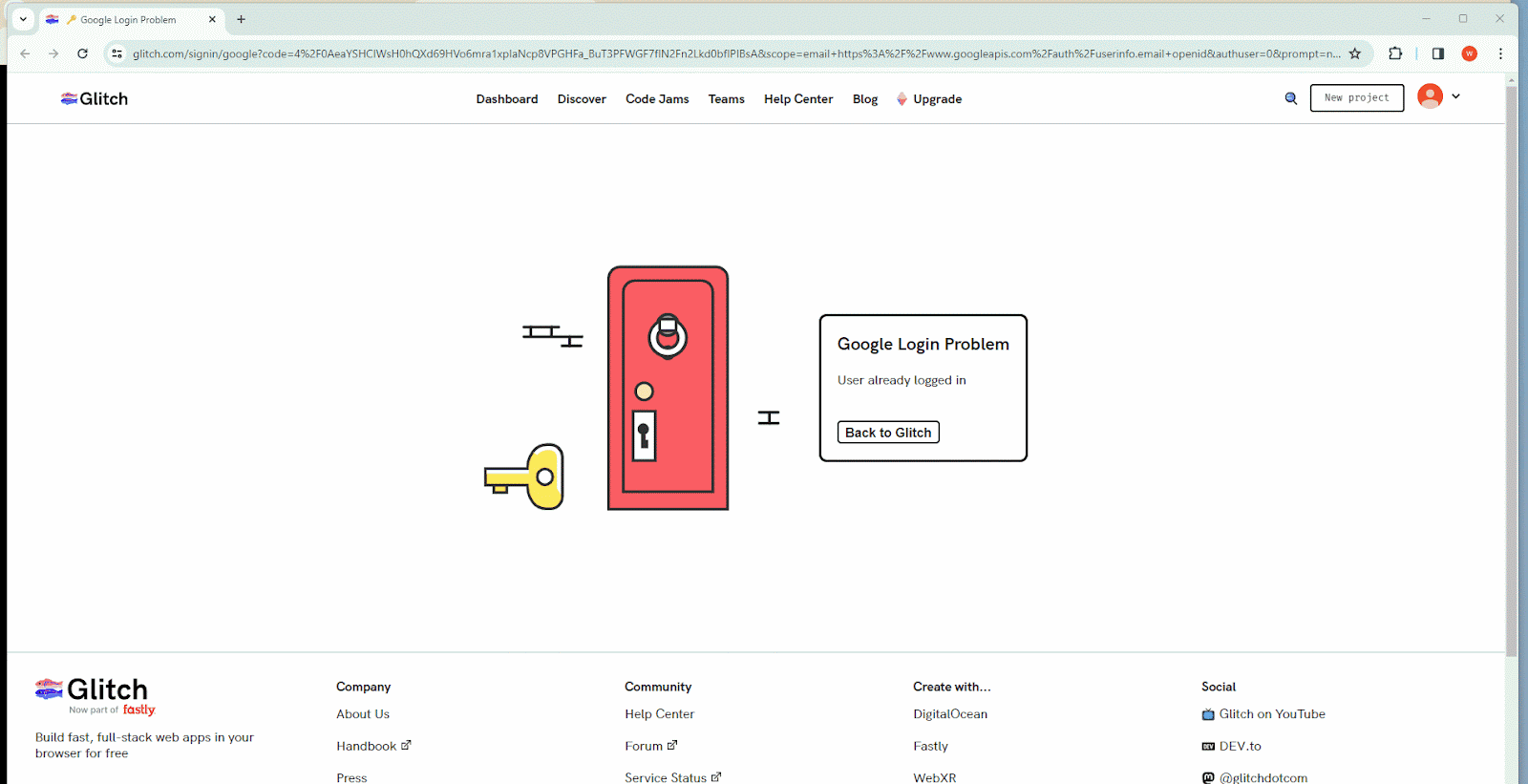Click the Google Login Problem heading
The width and height of the screenshot is (1528, 784).
(x=923, y=344)
